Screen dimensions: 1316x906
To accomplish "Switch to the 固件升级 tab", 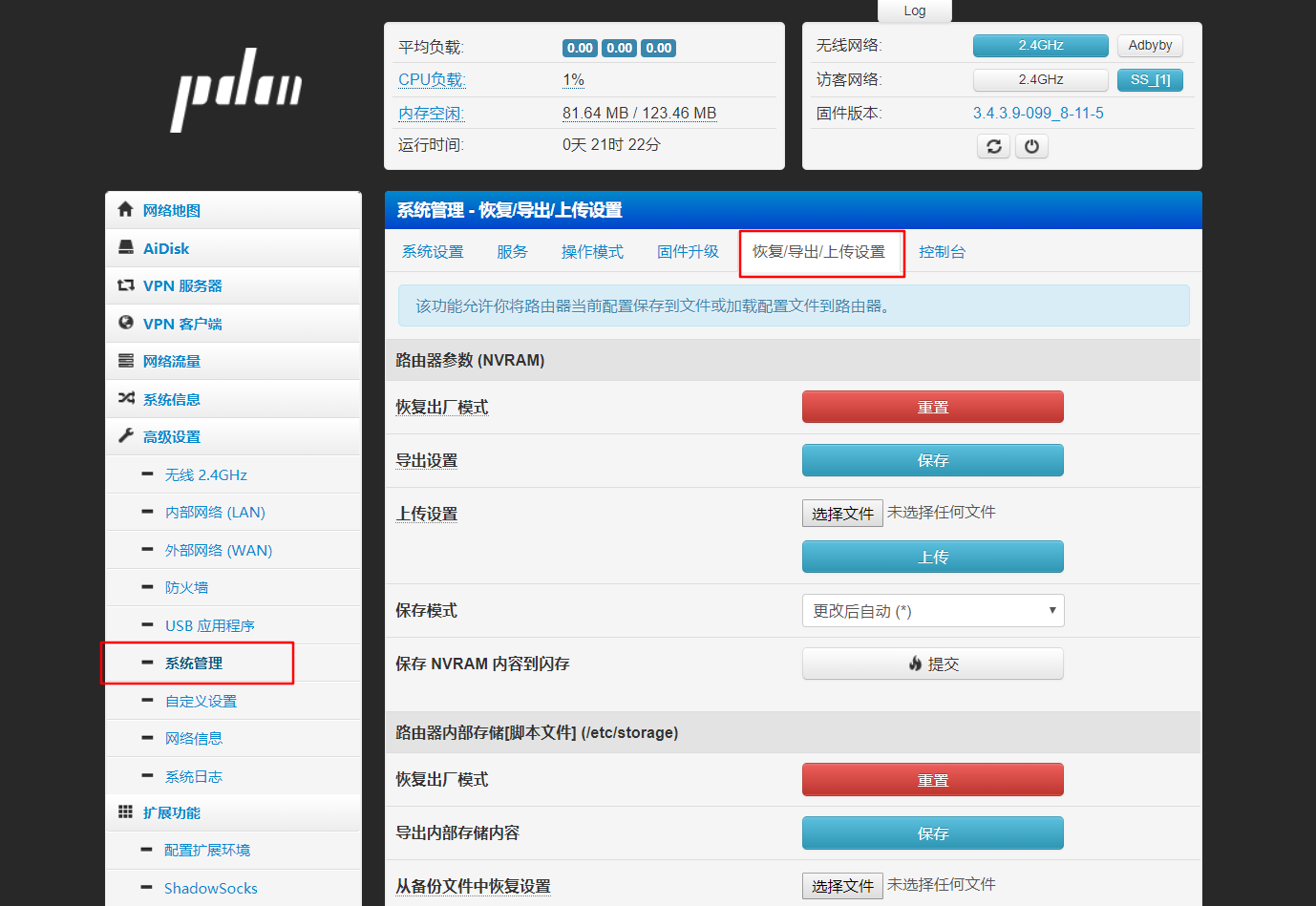I will coord(688,252).
